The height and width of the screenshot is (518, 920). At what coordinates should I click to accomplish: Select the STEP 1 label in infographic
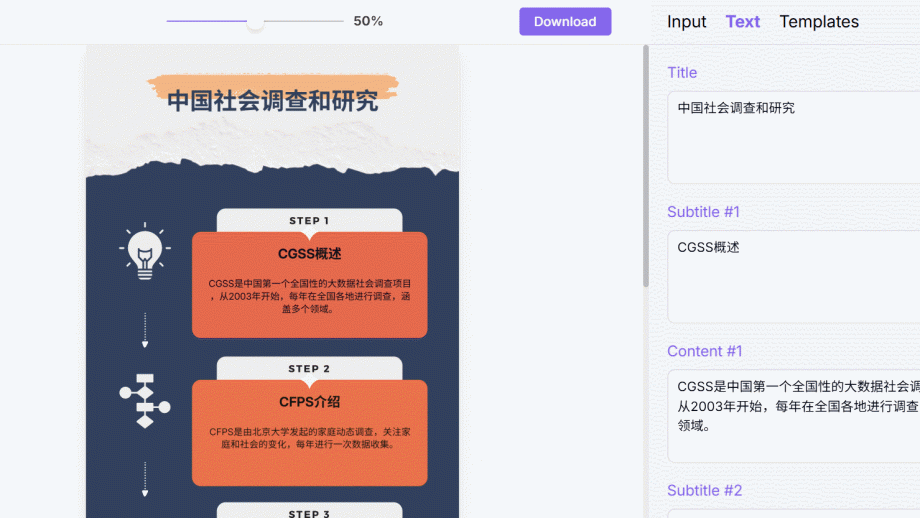point(309,221)
